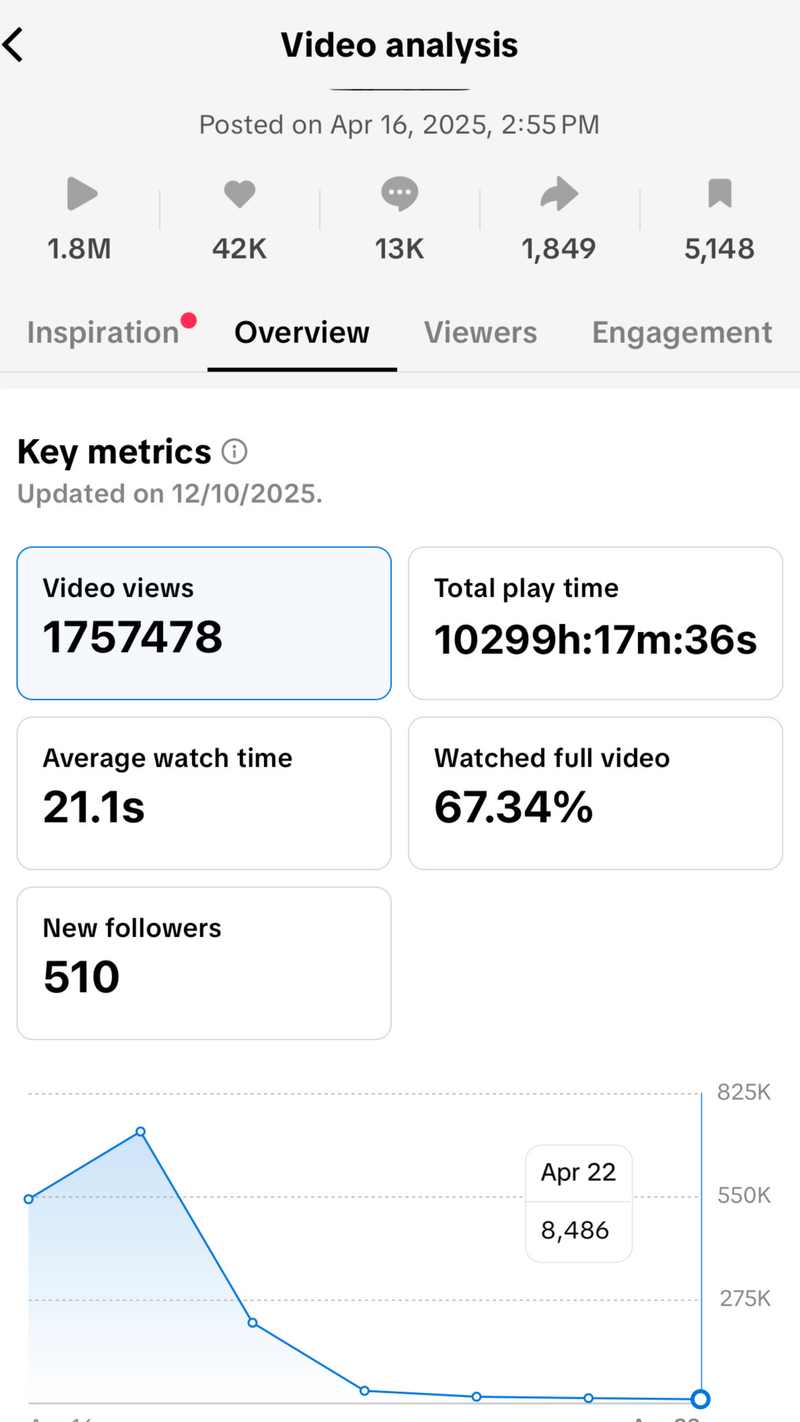Click the Apr 22 chart tooltip
This screenshot has width=800, height=1422.
click(578, 1203)
